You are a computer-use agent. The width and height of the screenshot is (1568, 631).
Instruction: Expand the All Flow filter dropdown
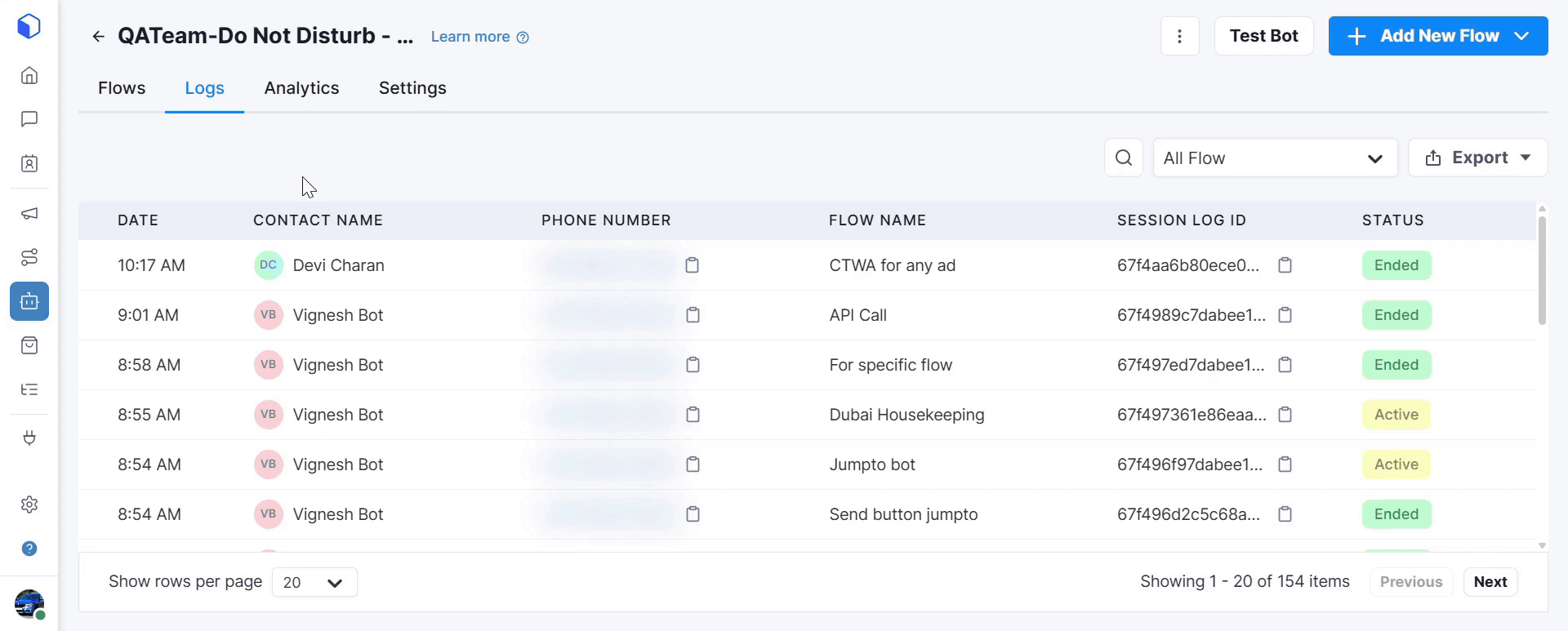tap(1275, 158)
